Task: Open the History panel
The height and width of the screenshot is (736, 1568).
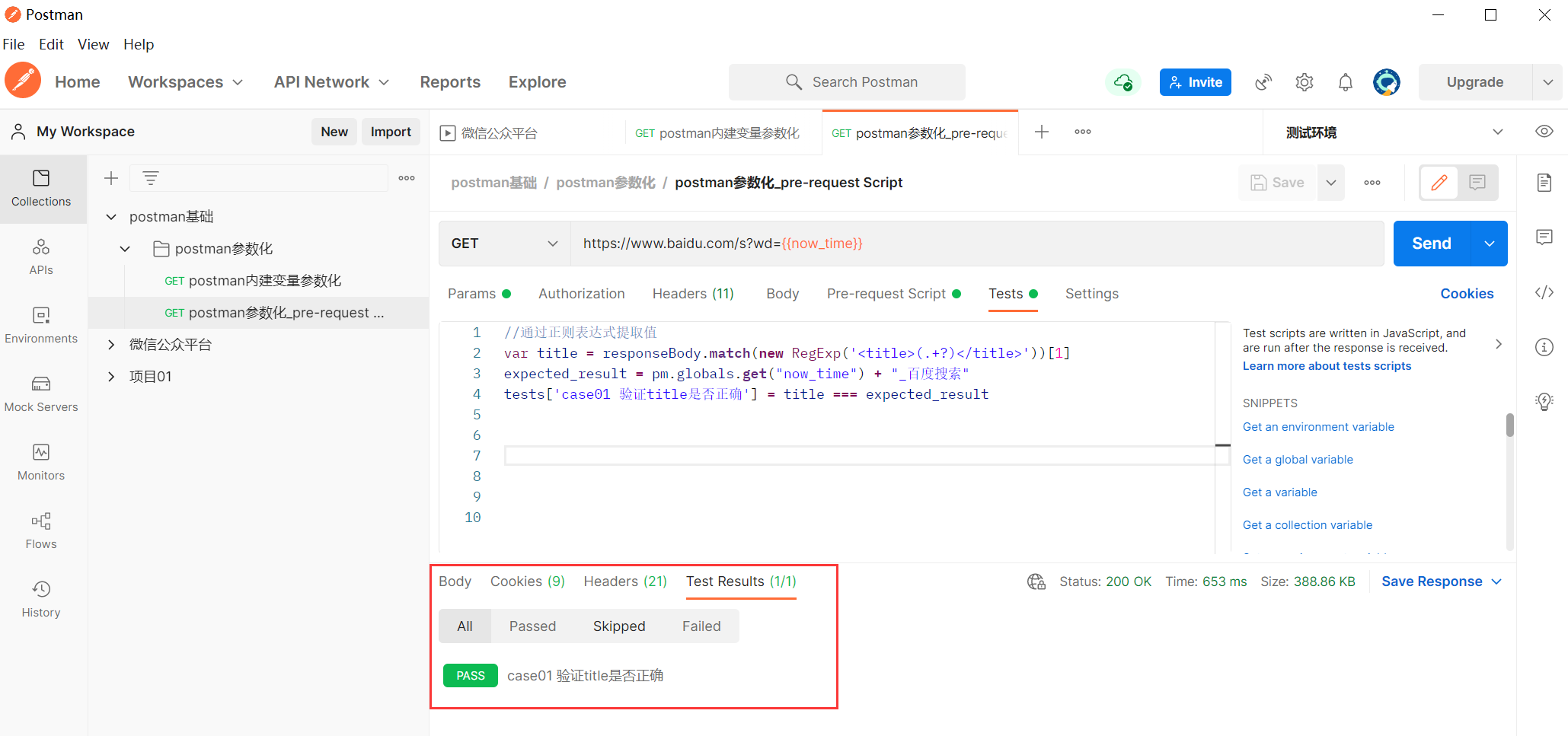Action: coord(40,598)
